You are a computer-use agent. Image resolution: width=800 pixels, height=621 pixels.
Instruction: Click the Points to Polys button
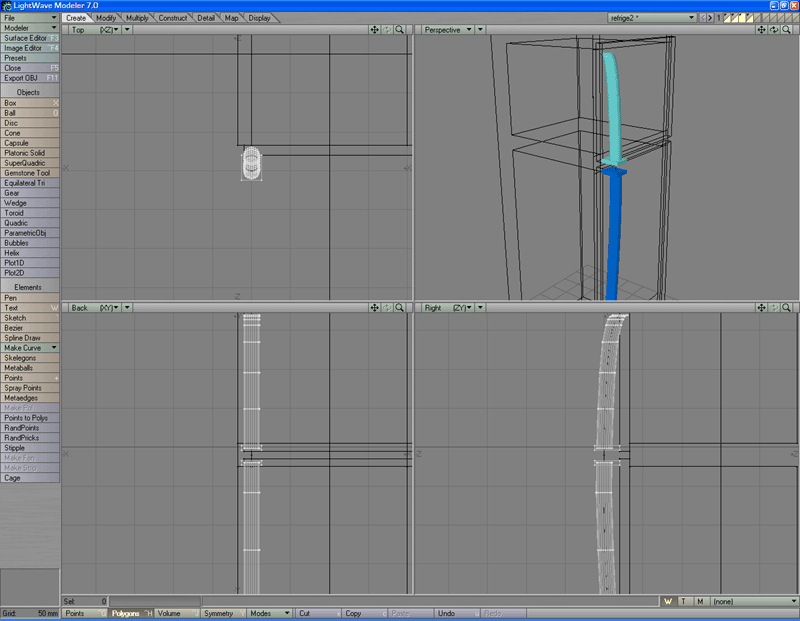pos(30,418)
